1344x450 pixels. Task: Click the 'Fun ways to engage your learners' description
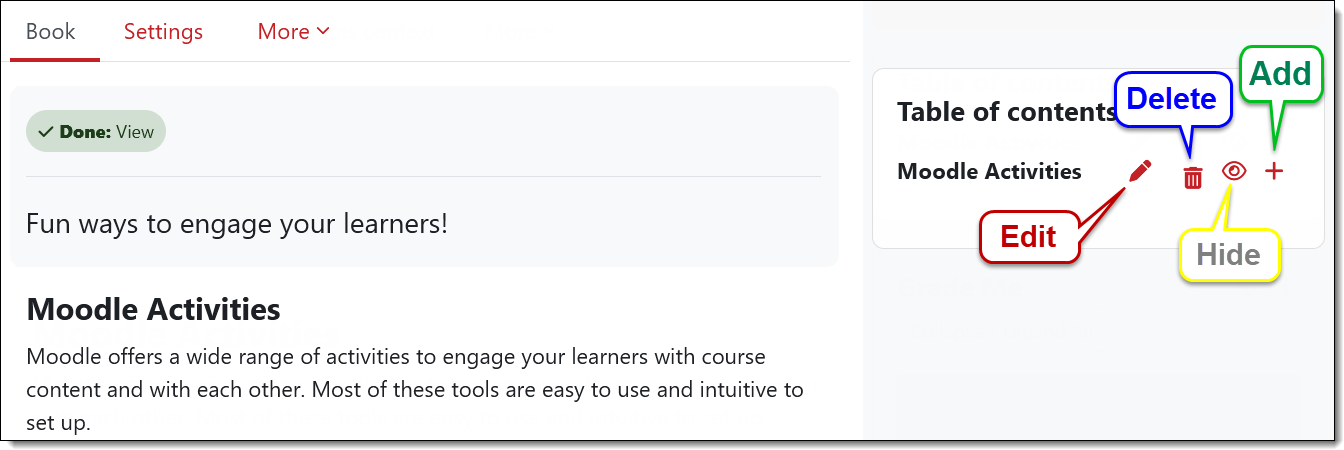[237, 223]
